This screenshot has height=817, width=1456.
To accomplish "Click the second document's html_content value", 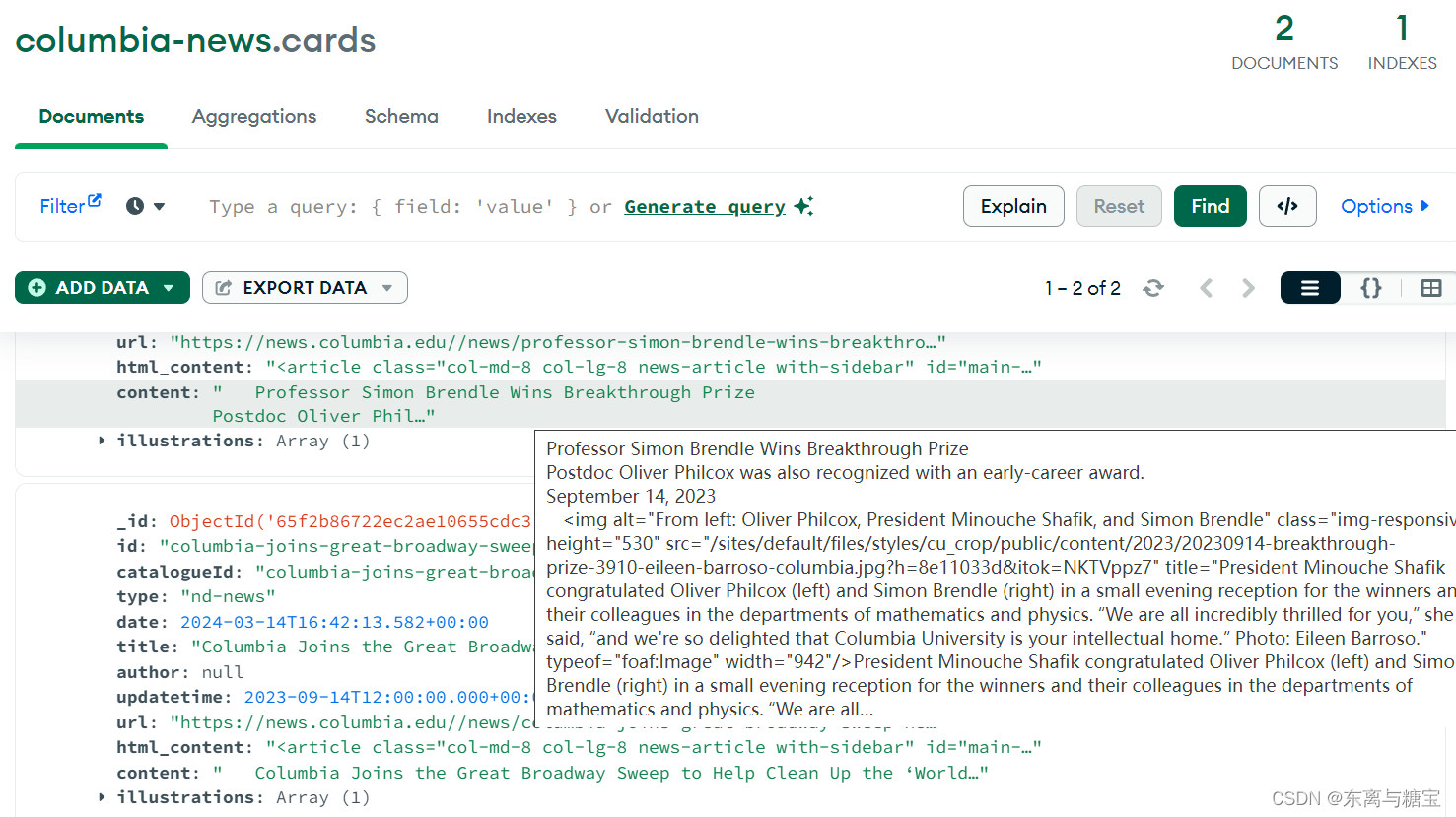I will pos(654,747).
